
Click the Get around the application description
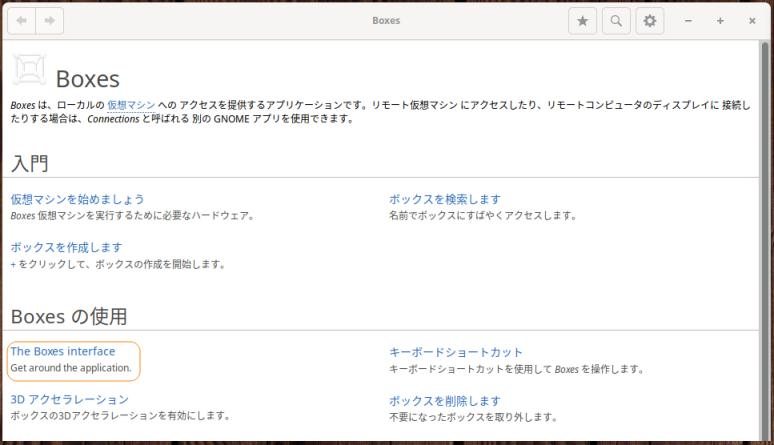(71, 368)
